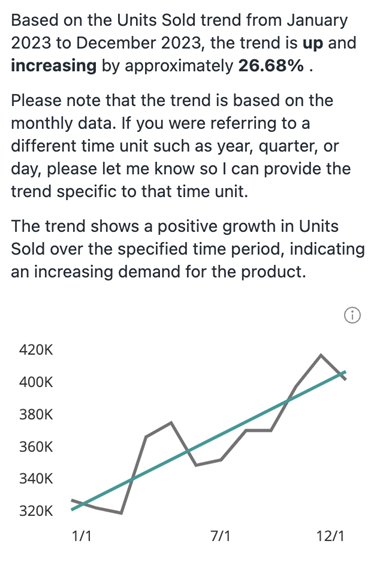Click the bold word "up"
Image resolution: width=380 pixels, height=568 pixels.
click(x=313, y=43)
